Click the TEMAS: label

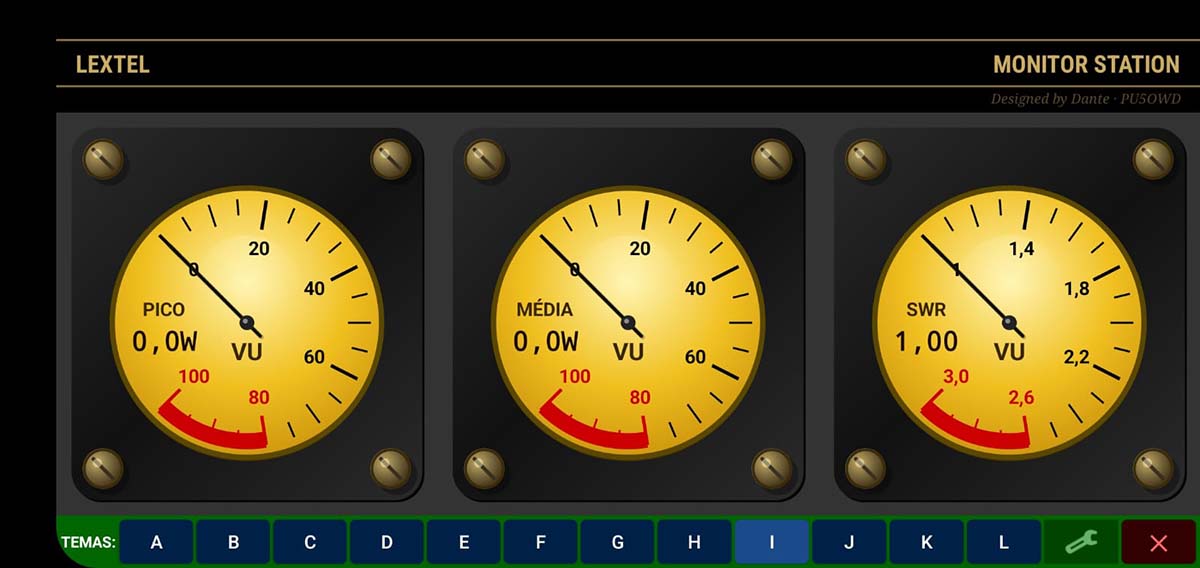(x=88, y=543)
